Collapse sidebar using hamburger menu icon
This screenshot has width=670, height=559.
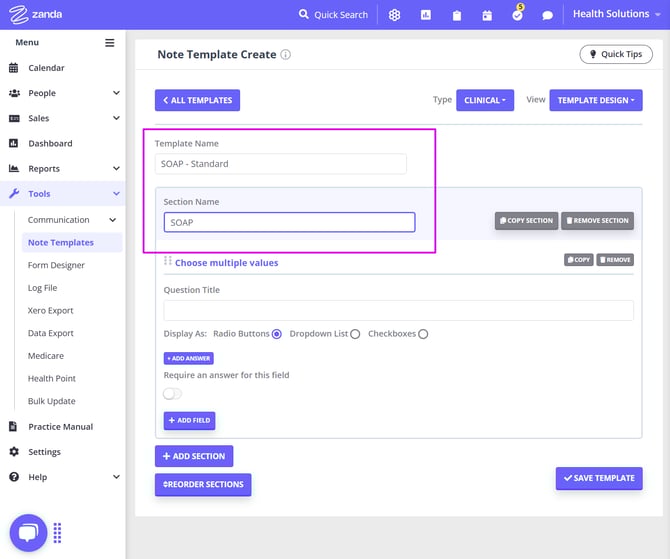click(110, 43)
